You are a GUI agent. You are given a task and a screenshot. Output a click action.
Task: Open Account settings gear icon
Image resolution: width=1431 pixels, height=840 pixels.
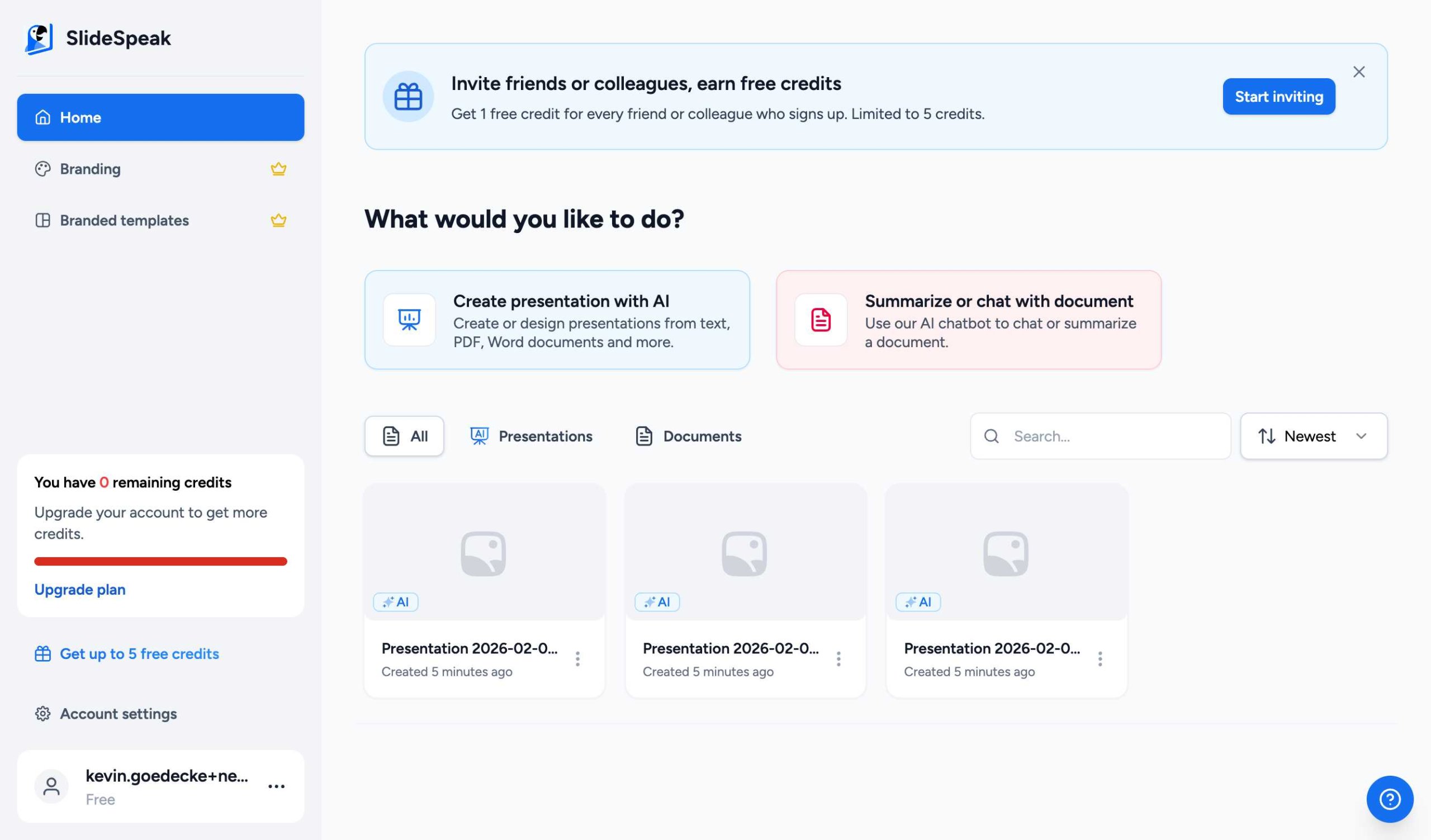click(x=43, y=714)
